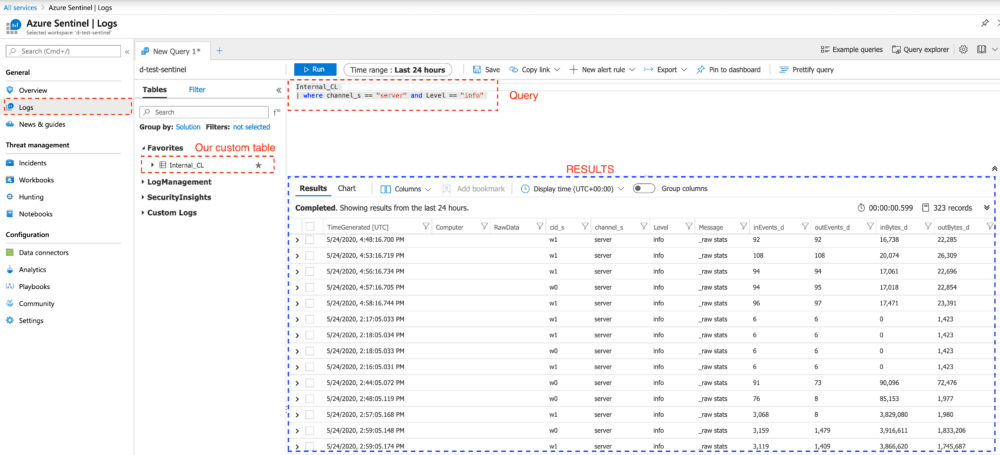Toggle the Group columns switch
The width and height of the screenshot is (1000, 455).
[645, 189]
